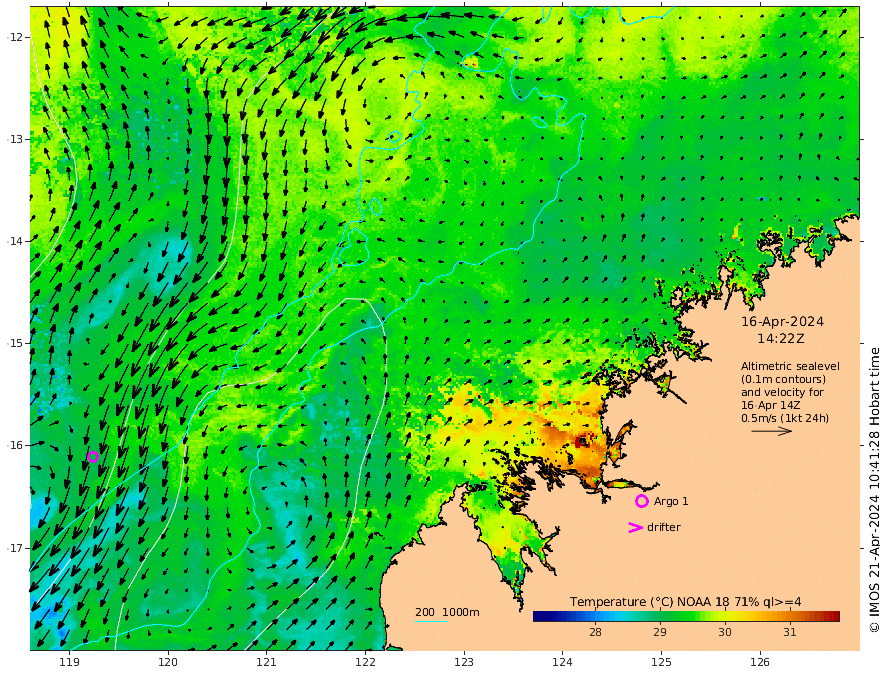Click the dark red hottest water patch near coast
The height and width of the screenshot is (680, 880).
point(581,442)
